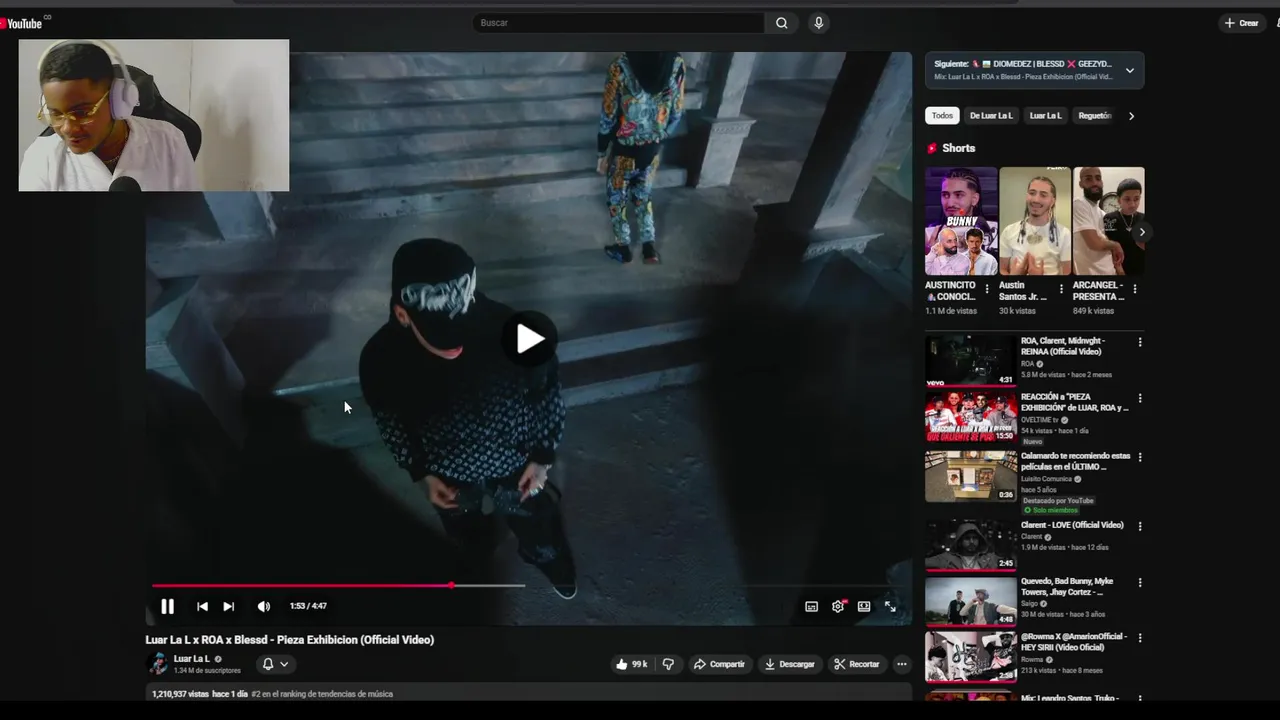Open options for Clarent LOVE video
This screenshot has width=1280, height=720.
[x=1140, y=526]
